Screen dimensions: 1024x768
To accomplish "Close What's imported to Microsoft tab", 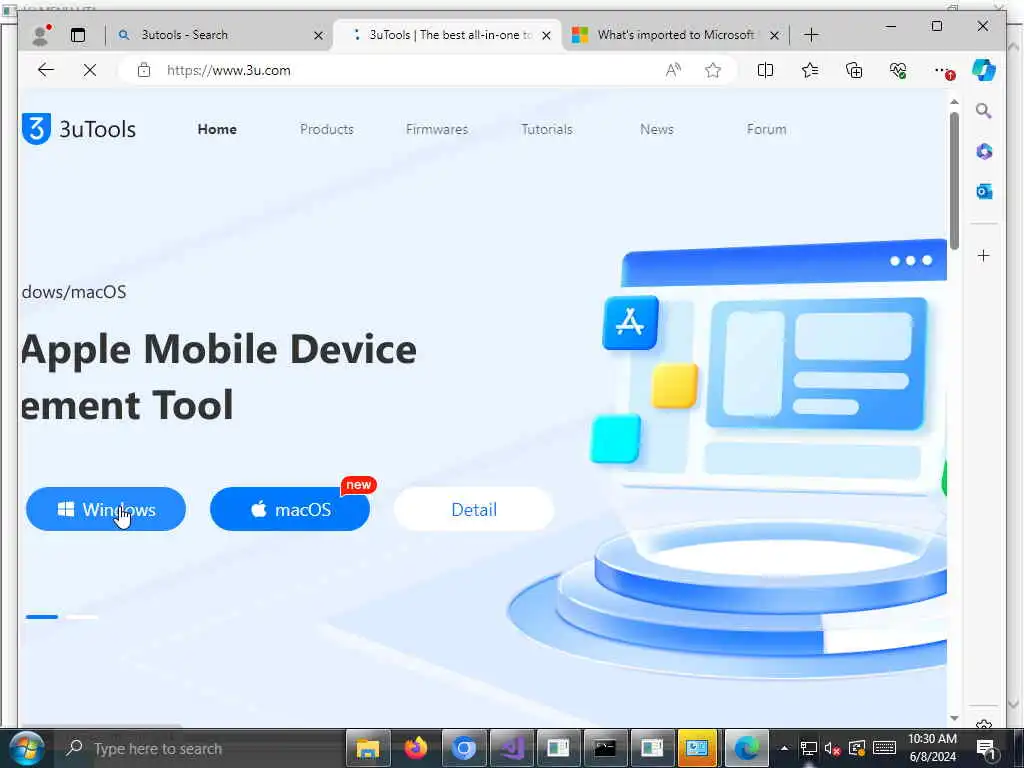I will [774, 35].
